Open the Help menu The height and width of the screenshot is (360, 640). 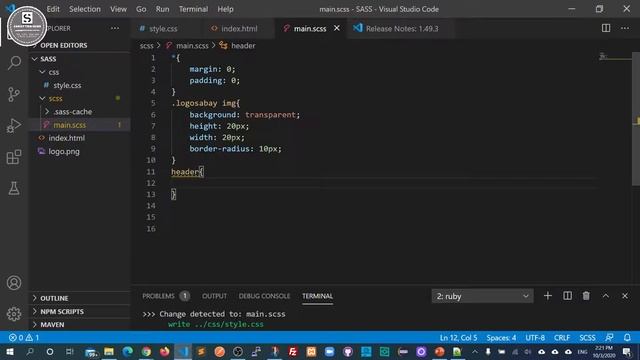[x=225, y=9]
